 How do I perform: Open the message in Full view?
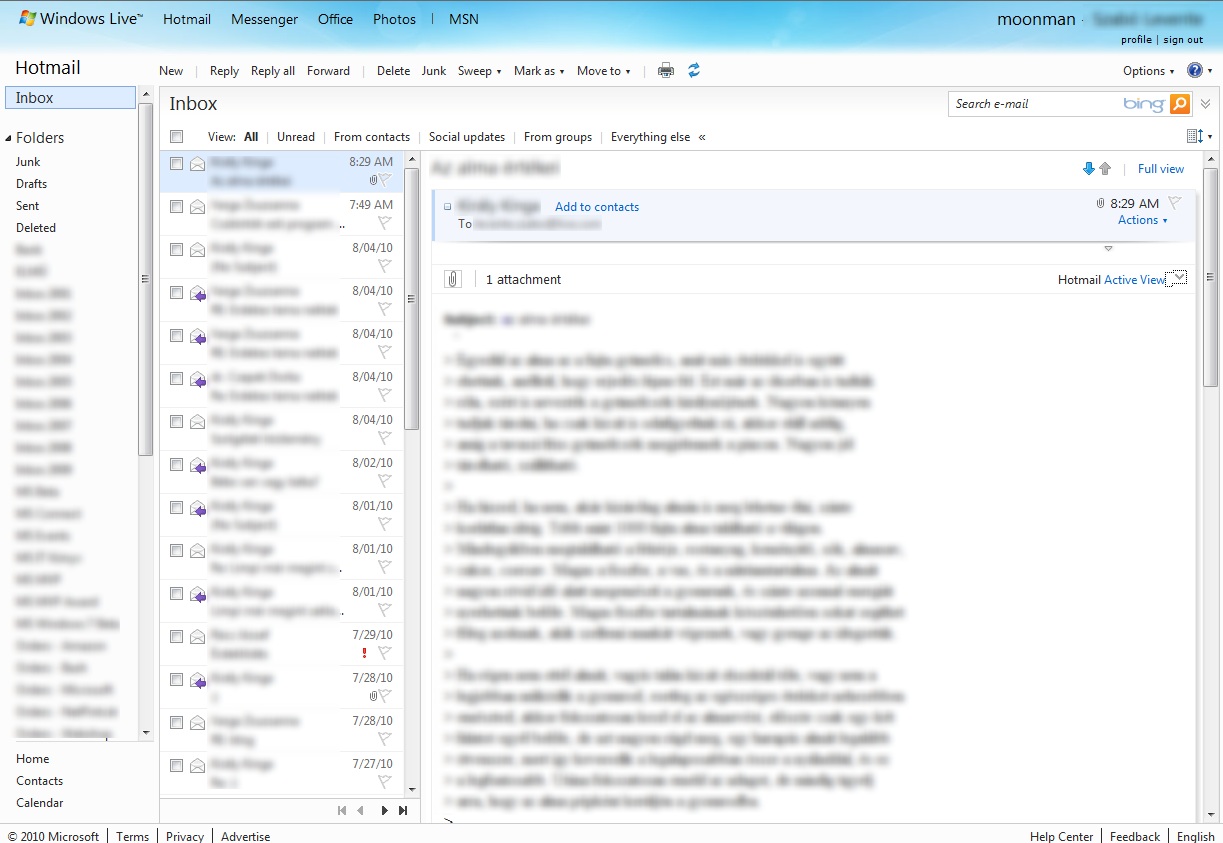(x=1161, y=169)
